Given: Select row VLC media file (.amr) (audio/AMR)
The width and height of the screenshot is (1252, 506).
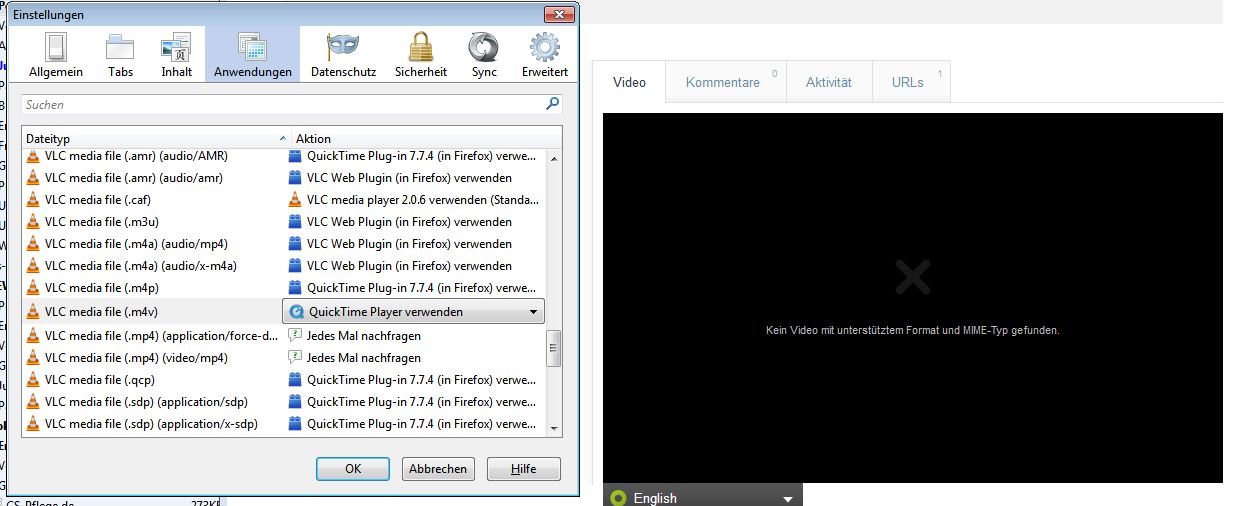Looking at the screenshot, I should point(285,156).
